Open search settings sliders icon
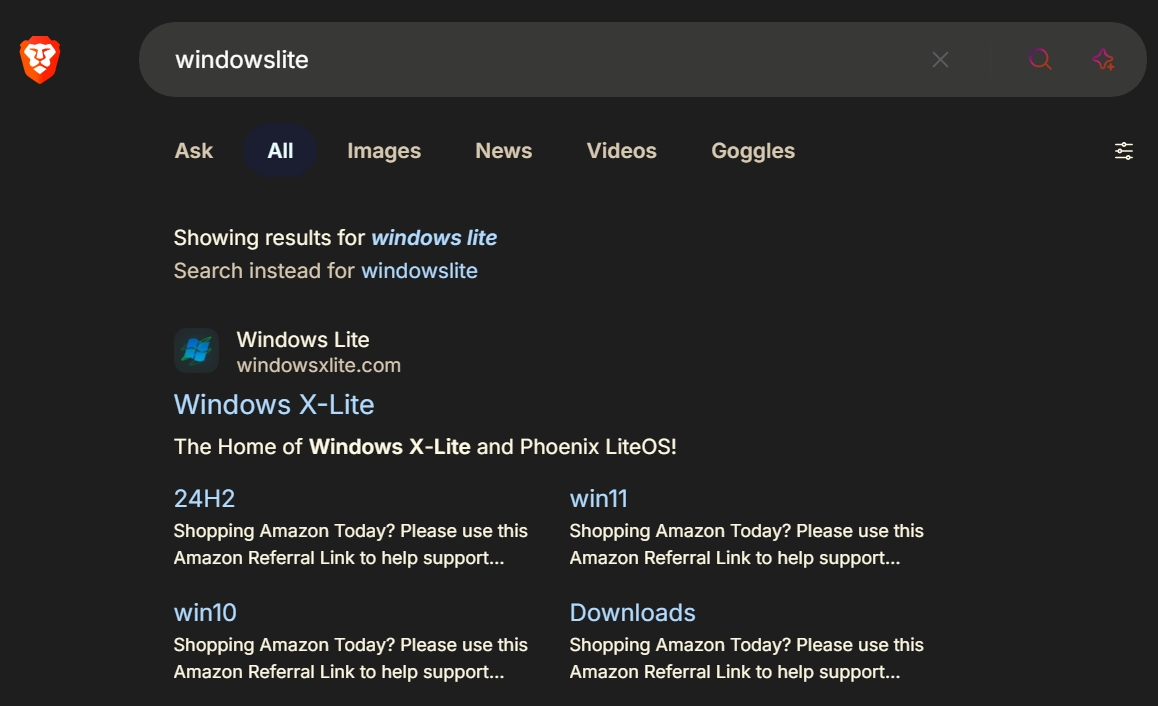1158x706 pixels. pyautogui.click(x=1124, y=151)
